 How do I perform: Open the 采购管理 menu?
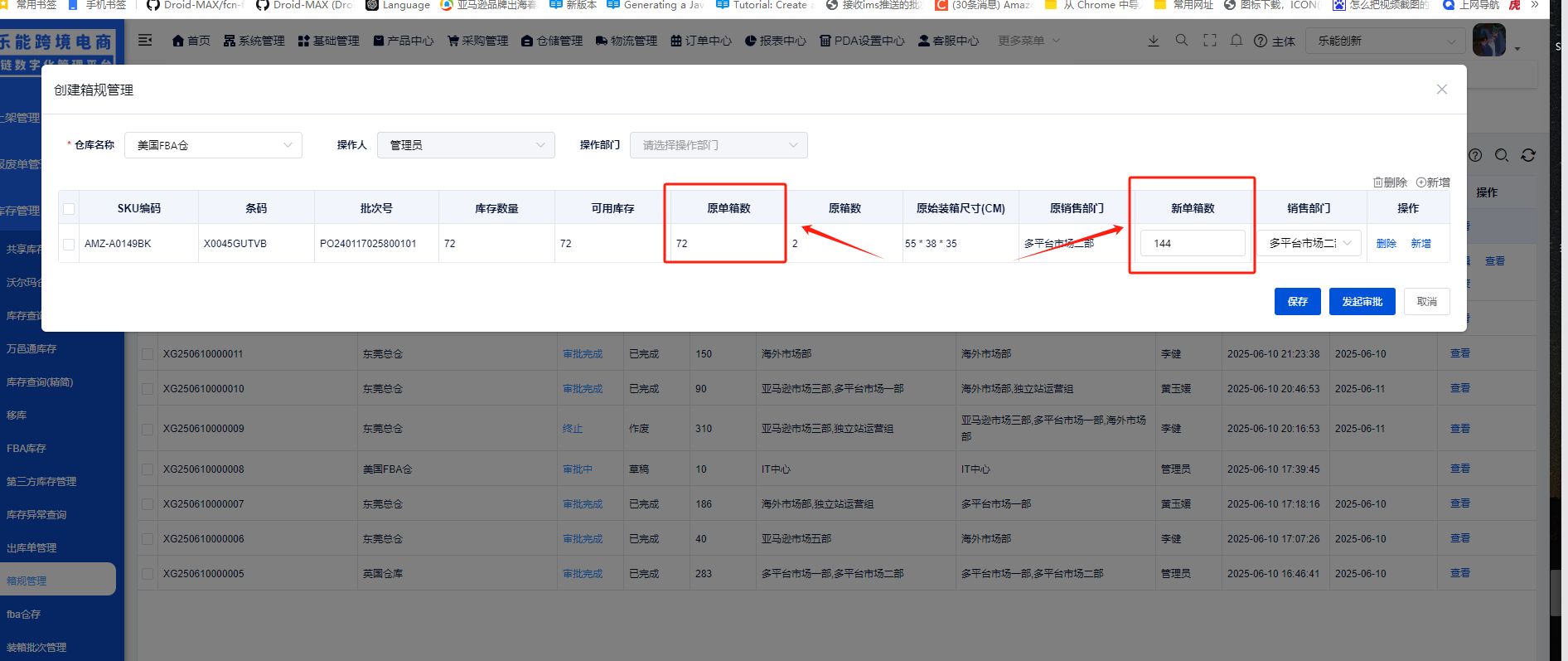pos(477,41)
